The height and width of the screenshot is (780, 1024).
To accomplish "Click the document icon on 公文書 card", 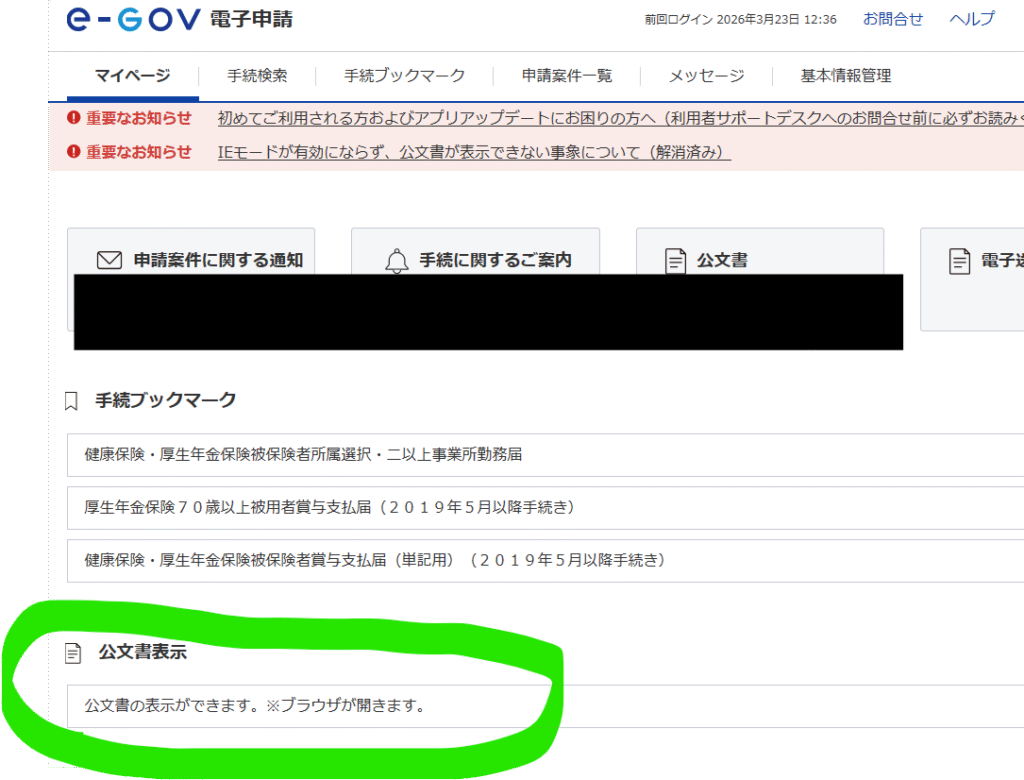I will pos(675,261).
